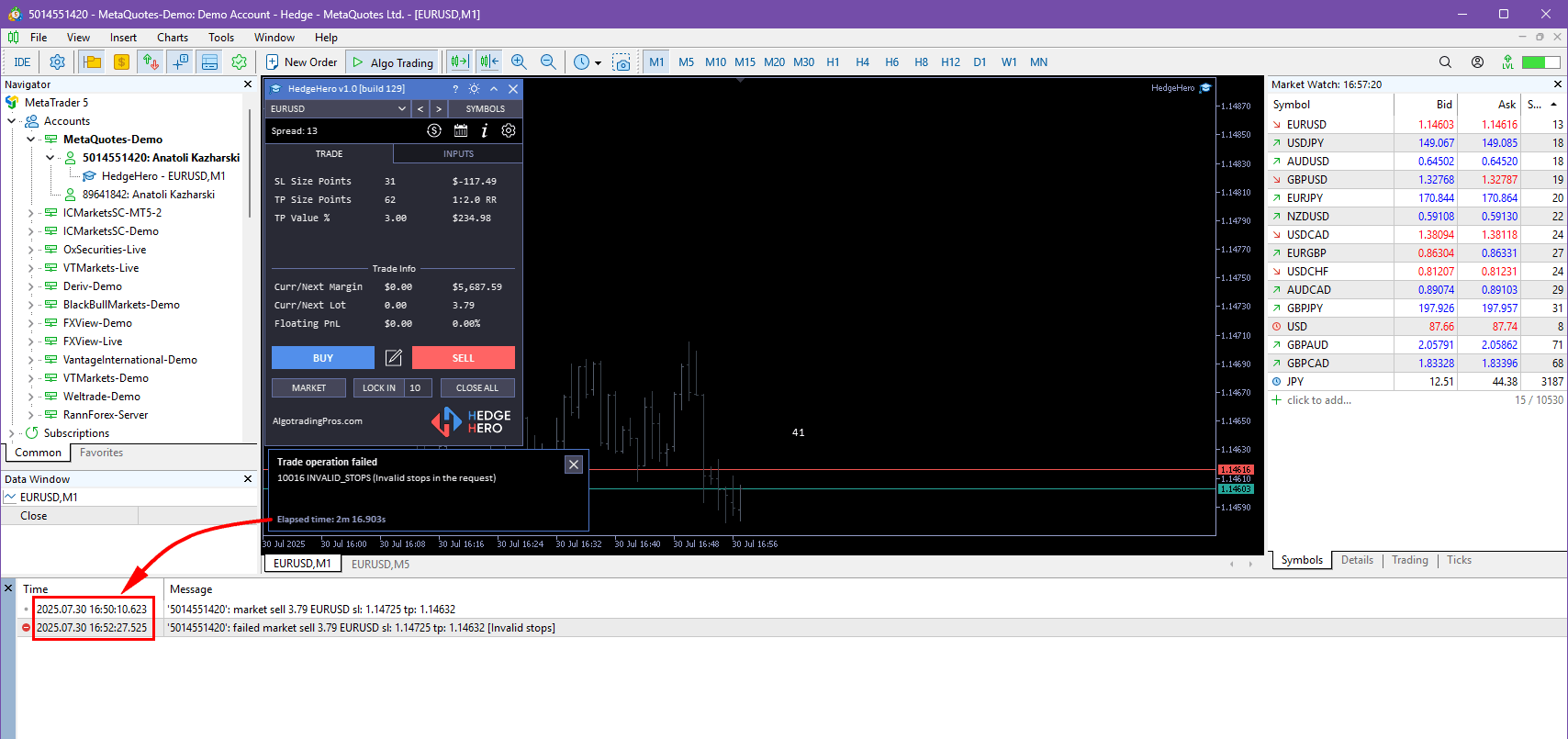The width and height of the screenshot is (1568, 739).
Task: Go to next symbol in HedgeHero
Action: pyautogui.click(x=439, y=108)
